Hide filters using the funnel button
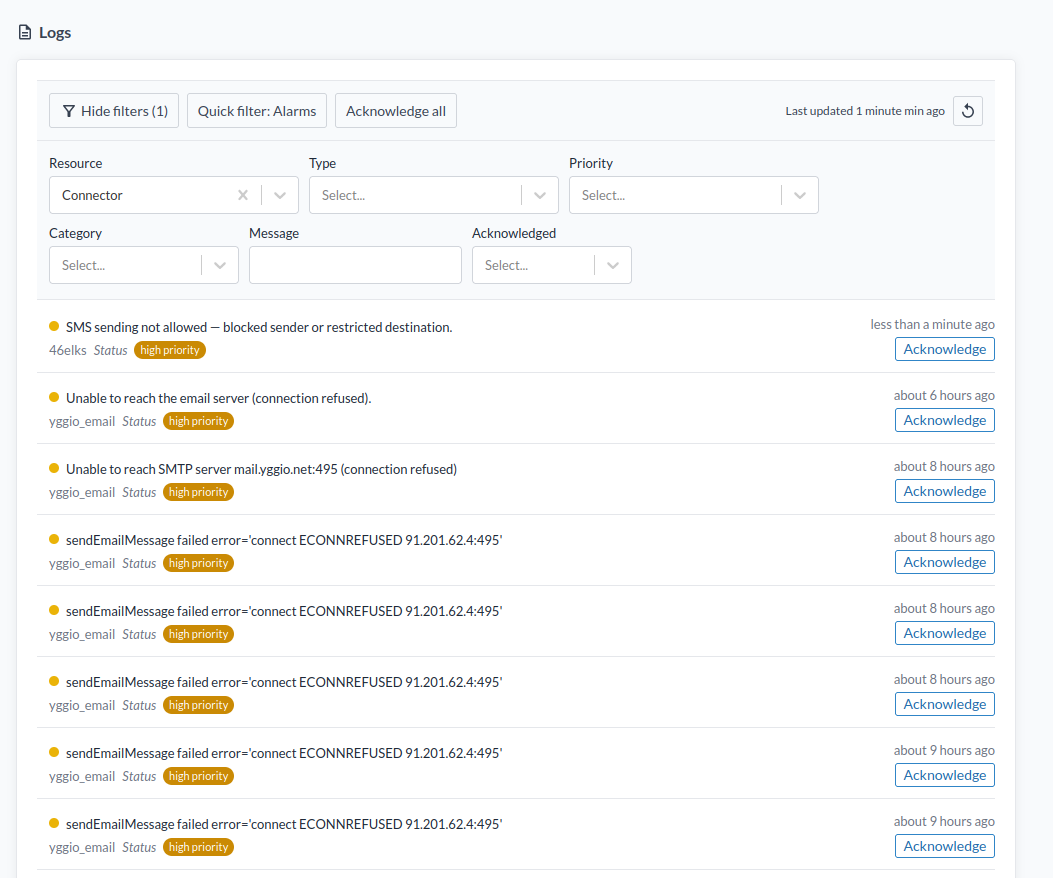Image resolution: width=1053 pixels, height=878 pixels. click(x=114, y=111)
